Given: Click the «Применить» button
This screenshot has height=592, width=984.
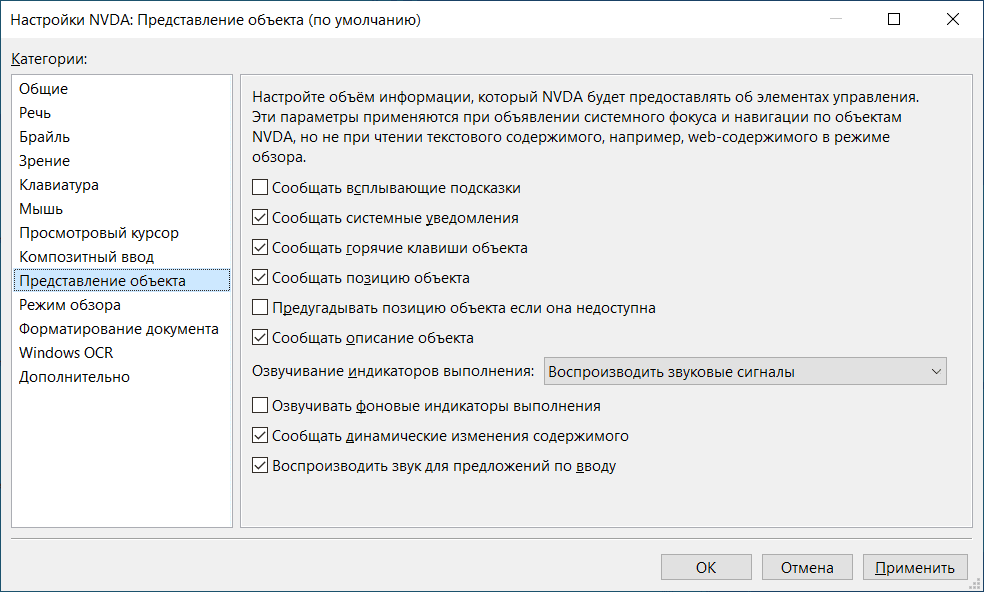Looking at the screenshot, I should click(x=915, y=567).
